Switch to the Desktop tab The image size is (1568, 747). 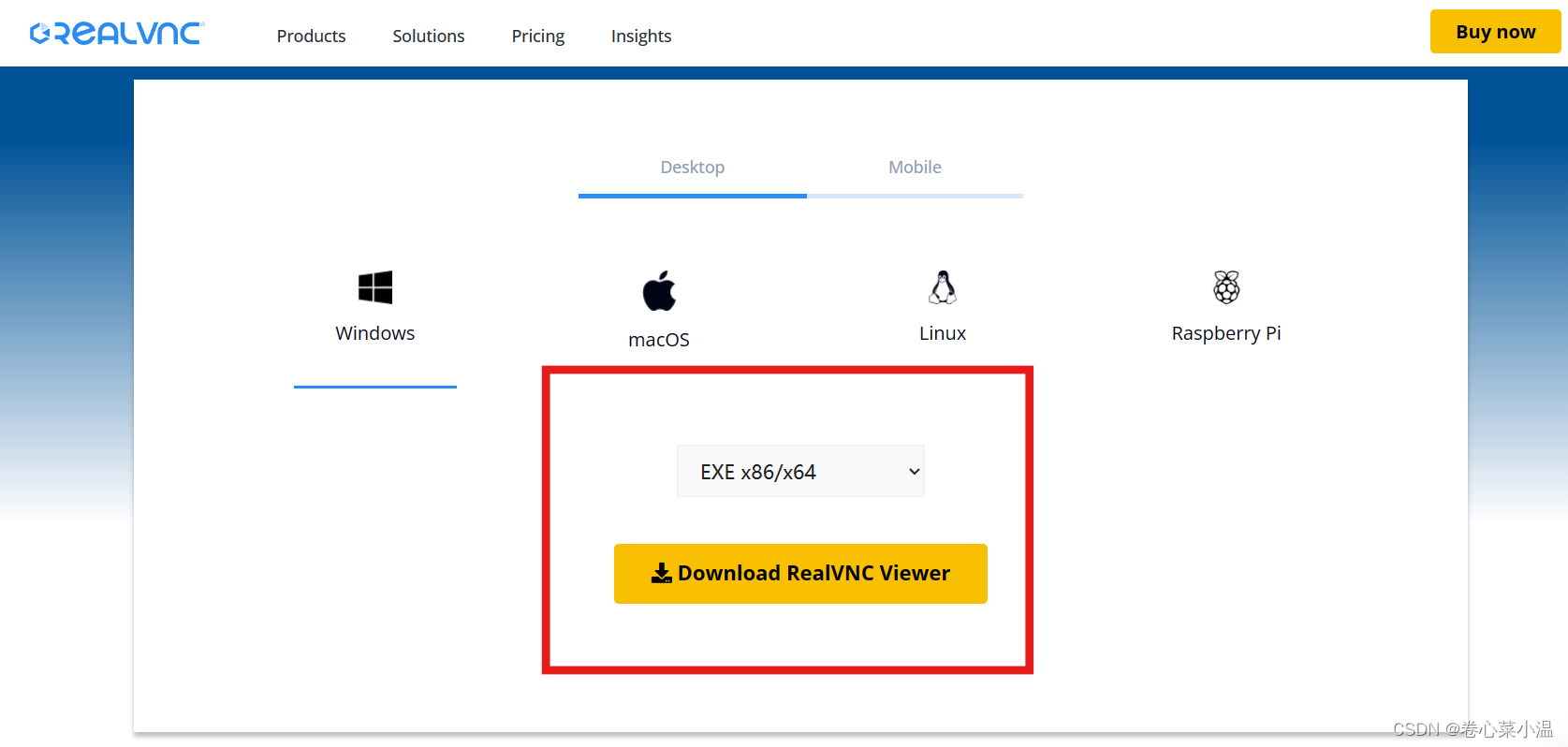click(693, 168)
